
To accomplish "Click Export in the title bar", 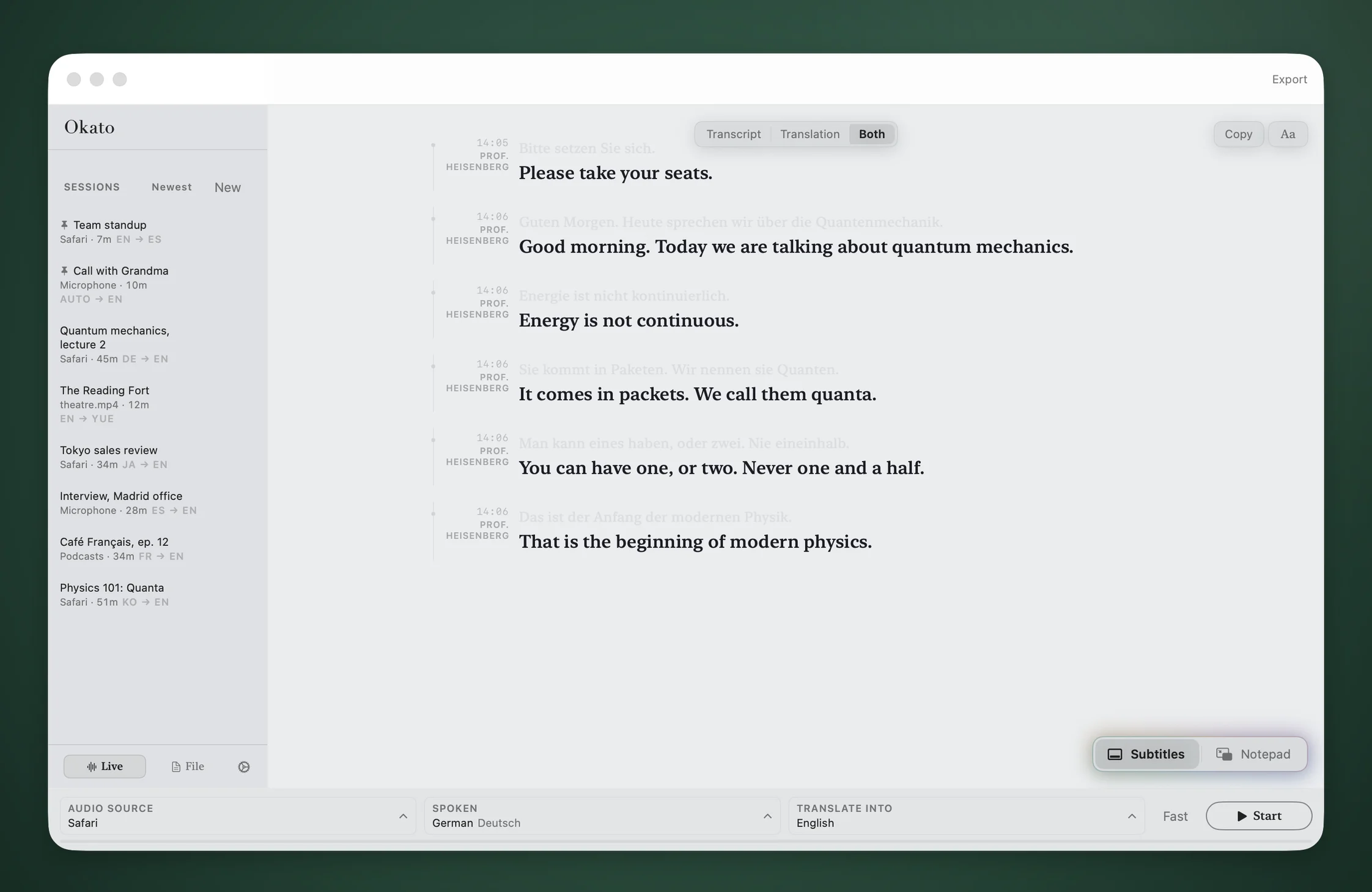I will click(1289, 79).
